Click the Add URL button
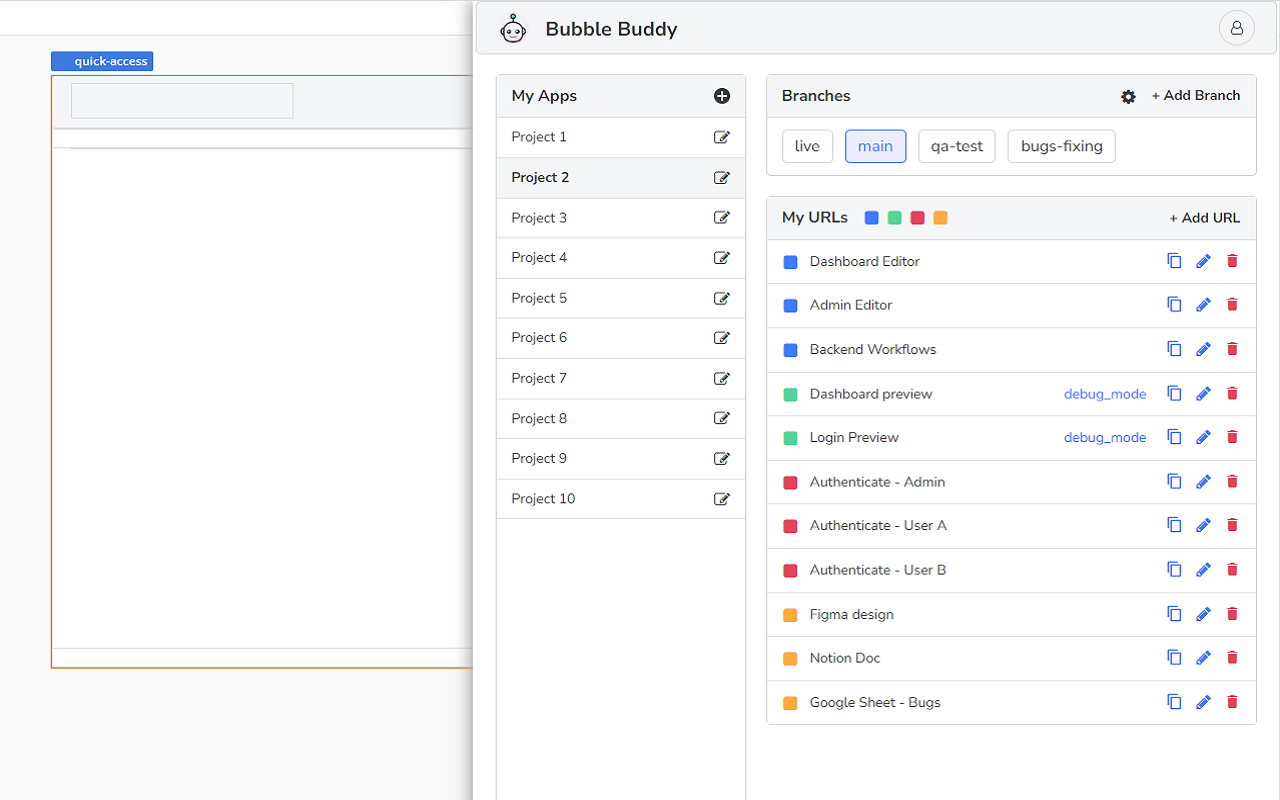This screenshot has height=800, width=1280. tap(1204, 218)
